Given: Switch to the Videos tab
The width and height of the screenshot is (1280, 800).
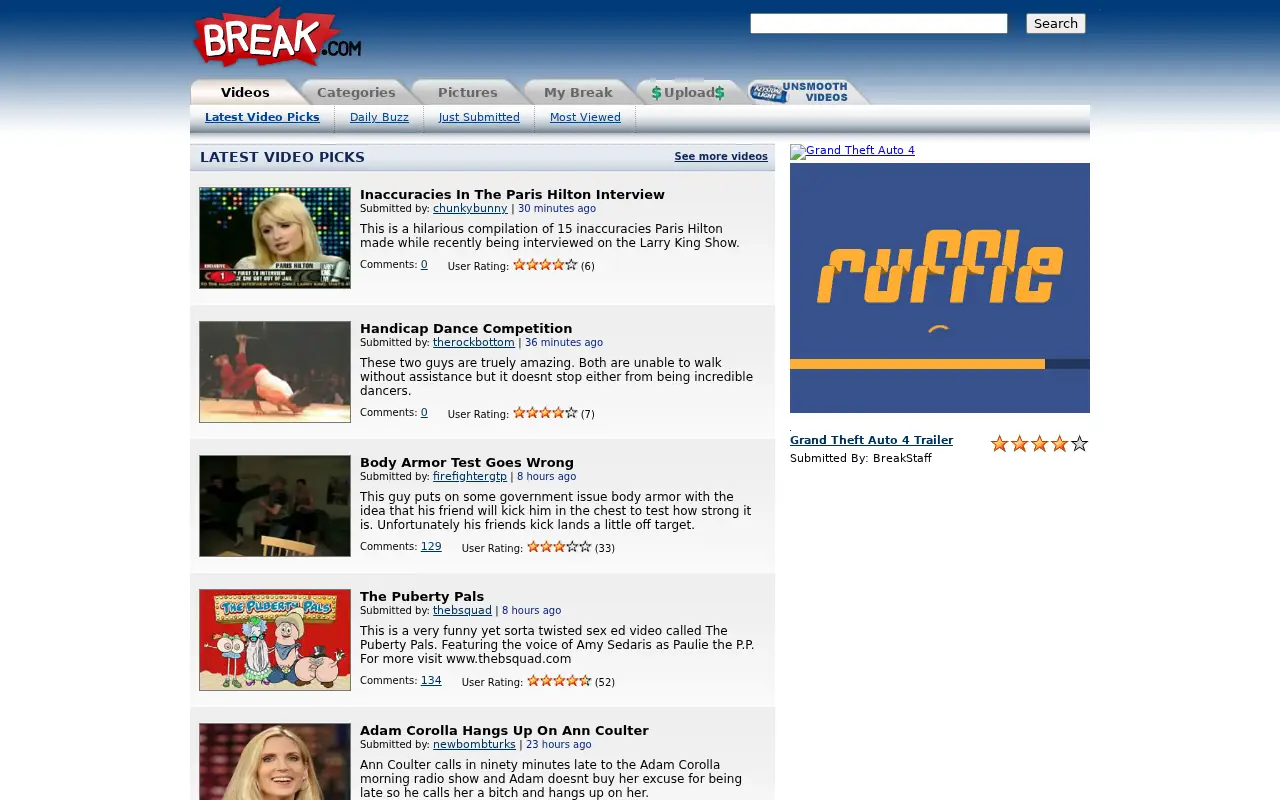Looking at the screenshot, I should pos(245,92).
